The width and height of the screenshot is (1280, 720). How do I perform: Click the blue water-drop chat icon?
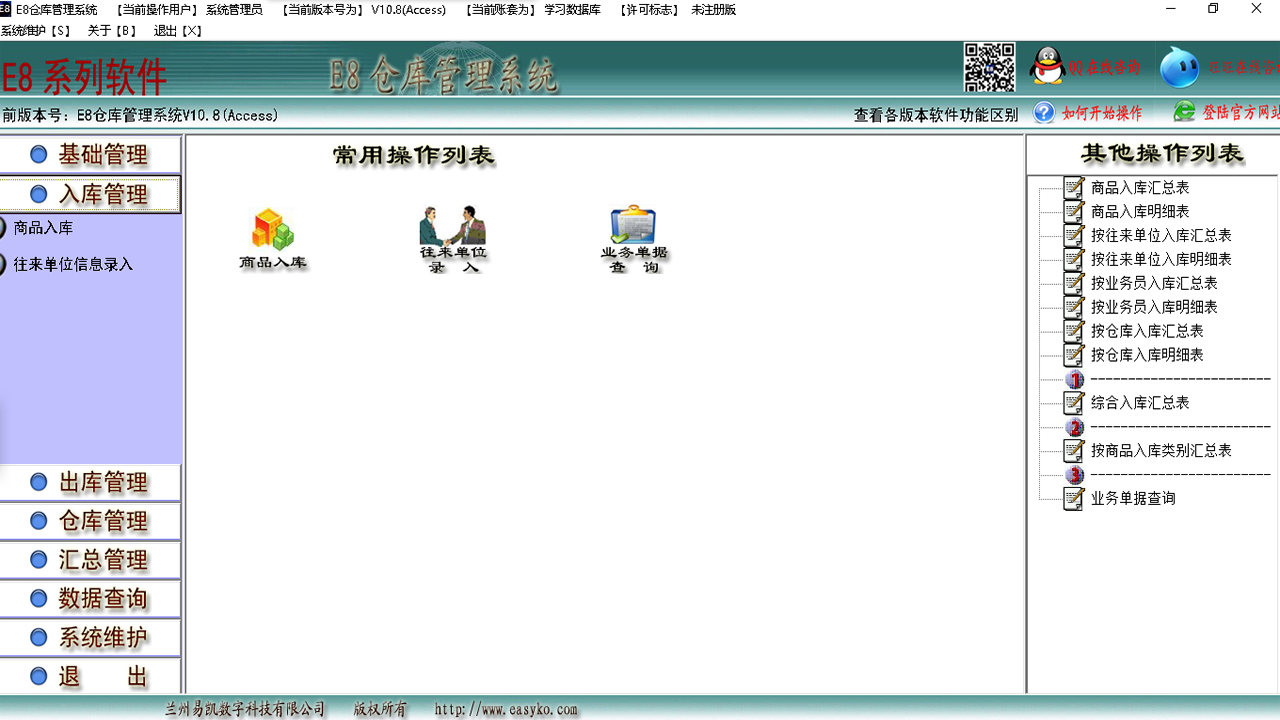(x=1179, y=68)
